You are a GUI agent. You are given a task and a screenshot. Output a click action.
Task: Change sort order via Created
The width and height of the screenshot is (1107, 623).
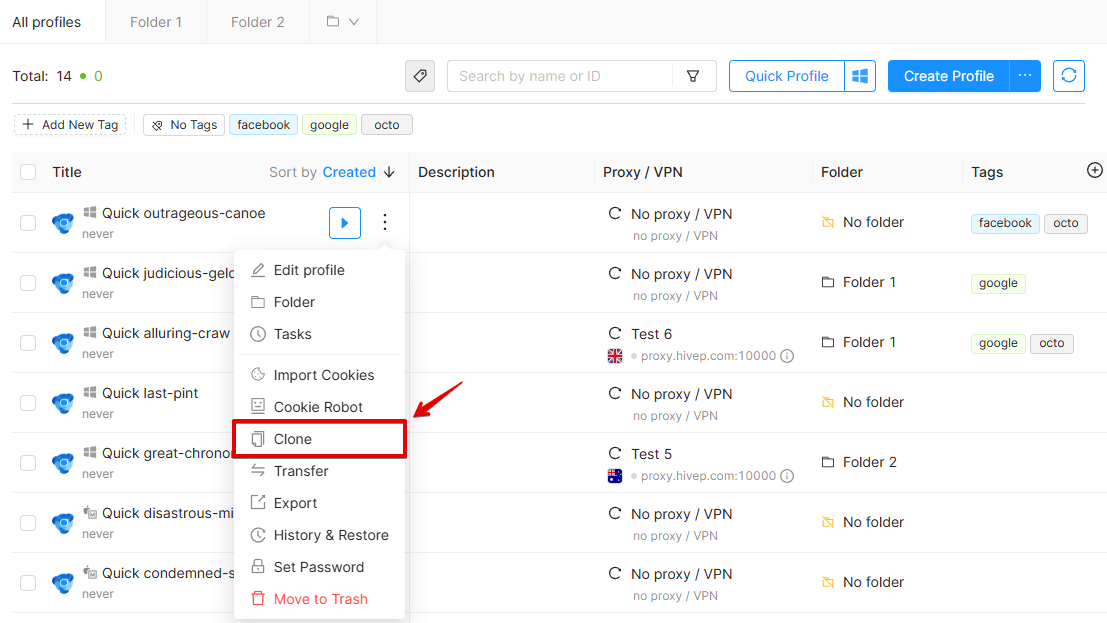349,172
